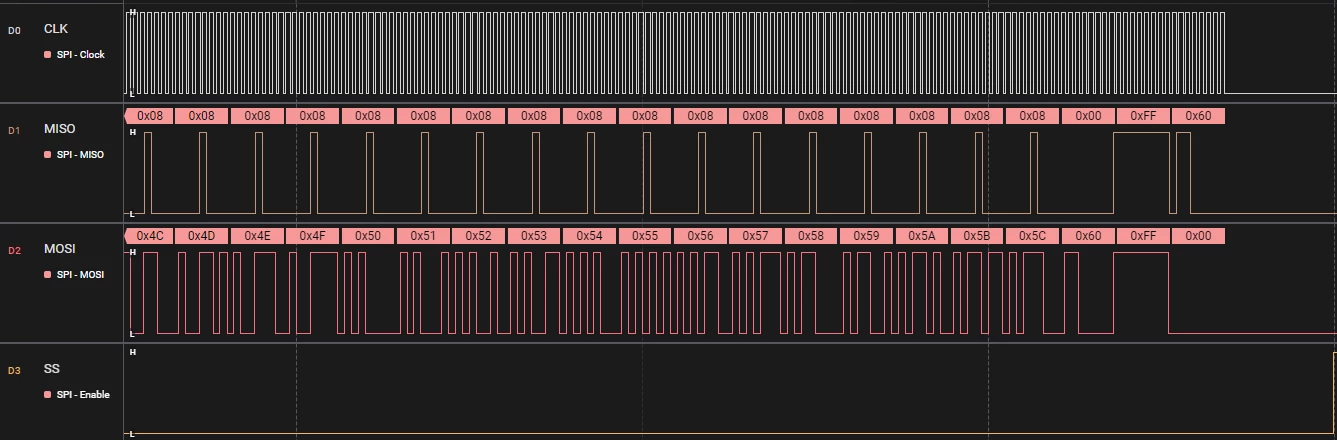Select the 0x00 byte on the MOSI row

1199,236
